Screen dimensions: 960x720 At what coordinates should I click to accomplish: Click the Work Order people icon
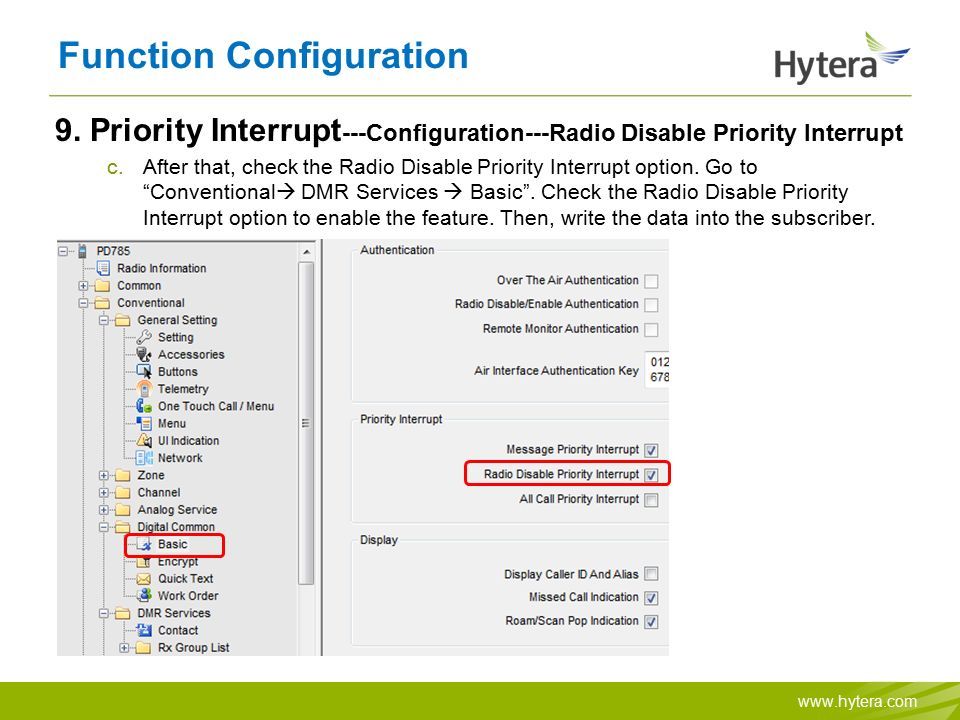[x=144, y=596]
